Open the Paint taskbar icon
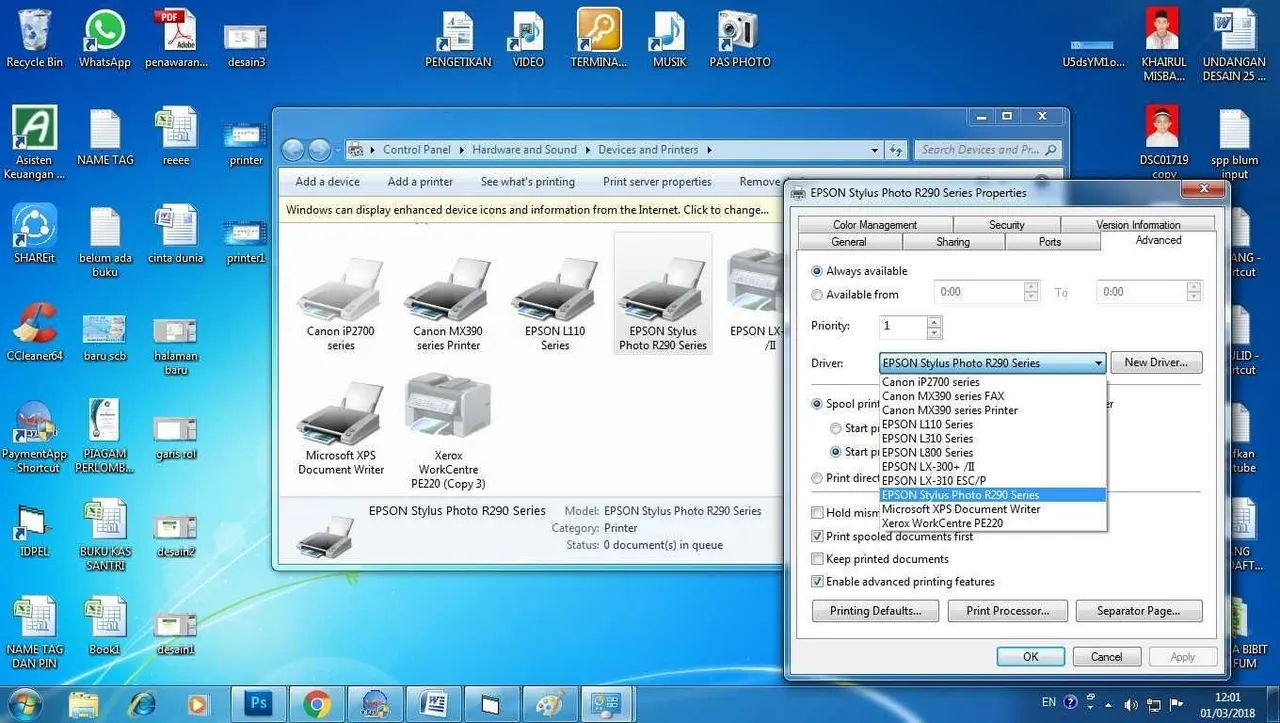1280x723 pixels. click(x=549, y=703)
